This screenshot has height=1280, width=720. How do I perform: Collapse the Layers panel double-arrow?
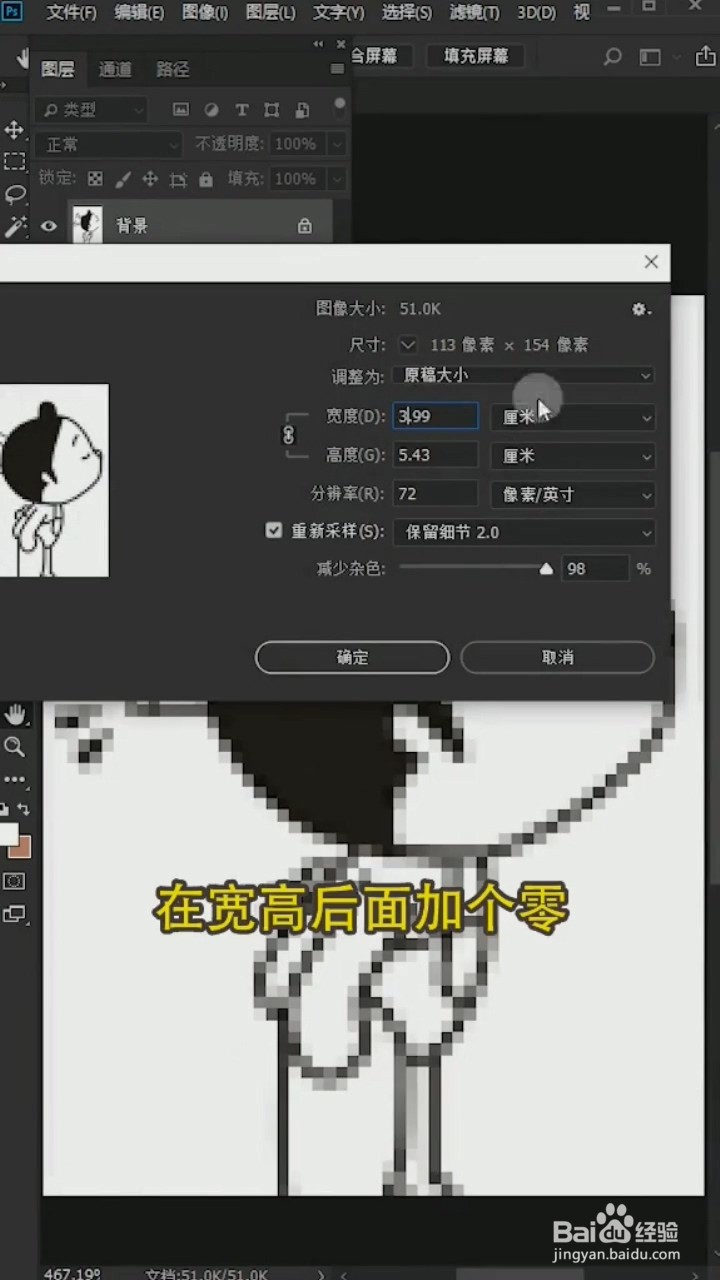tap(319, 44)
